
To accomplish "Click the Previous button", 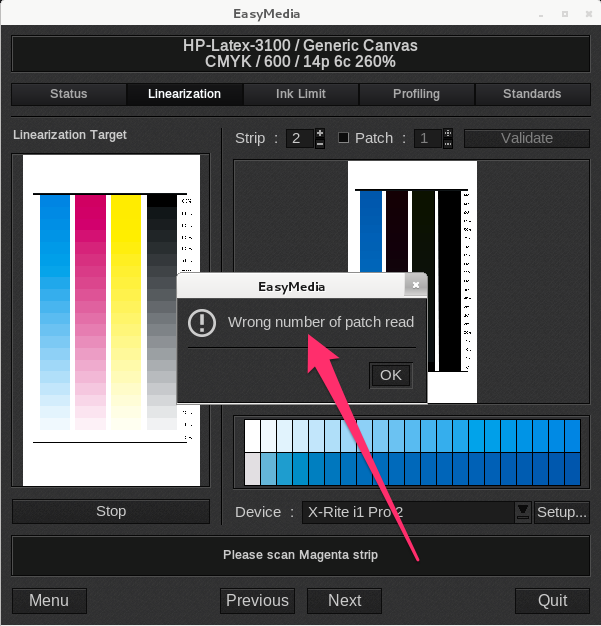I will (257, 600).
